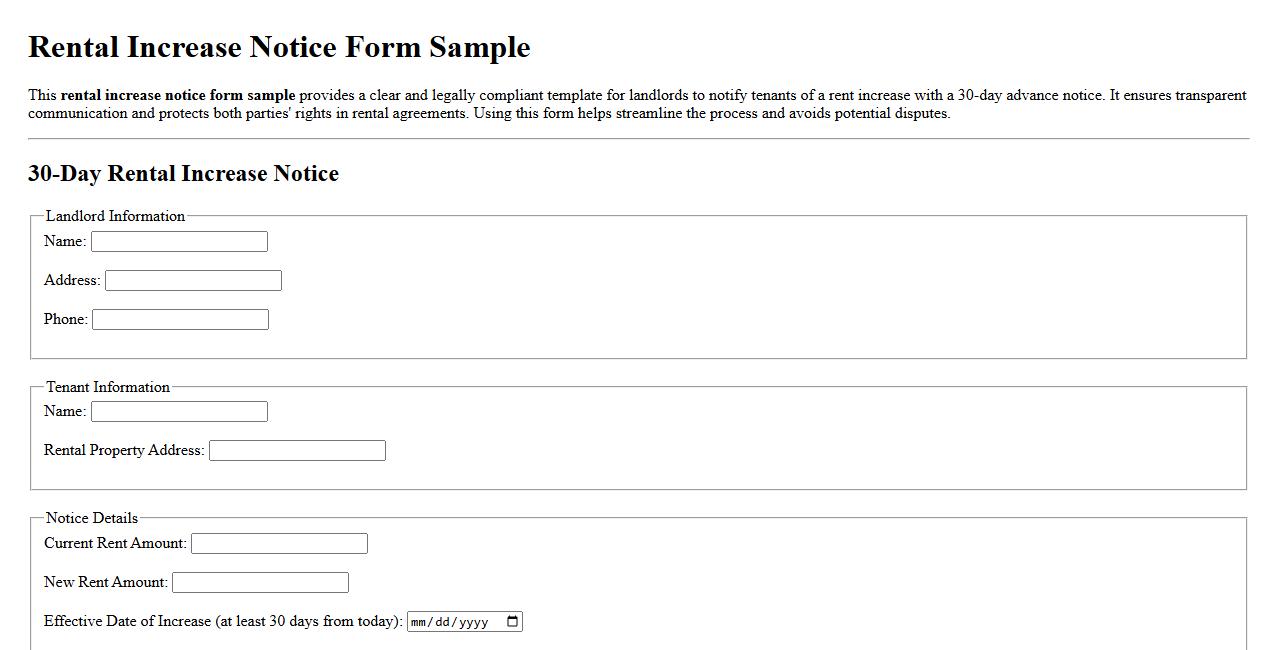Click the Landlord Phone input field
The image size is (1278, 650).
click(x=180, y=319)
